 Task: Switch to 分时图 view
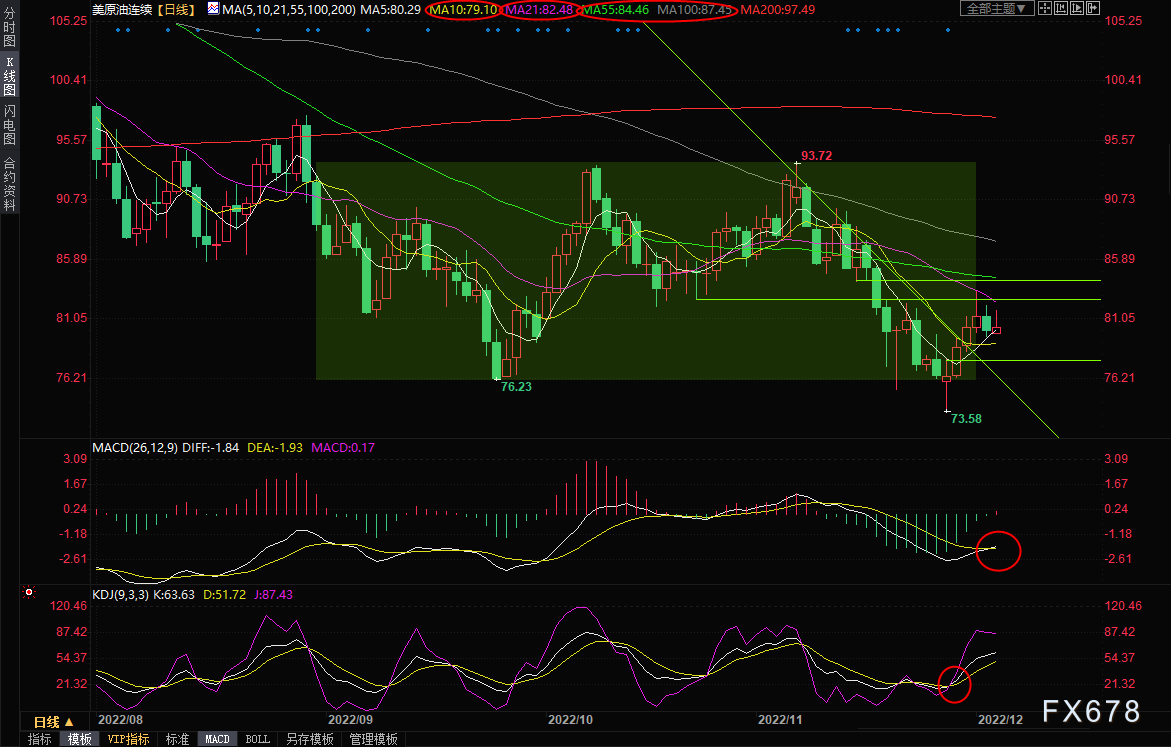(x=10, y=28)
